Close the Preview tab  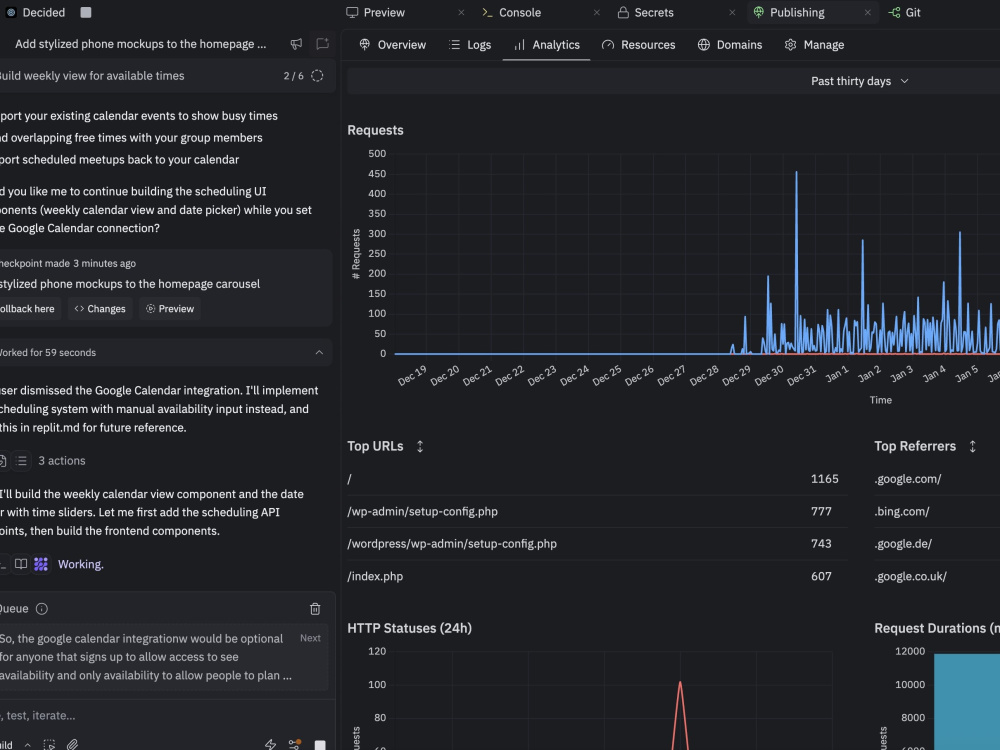(x=461, y=12)
